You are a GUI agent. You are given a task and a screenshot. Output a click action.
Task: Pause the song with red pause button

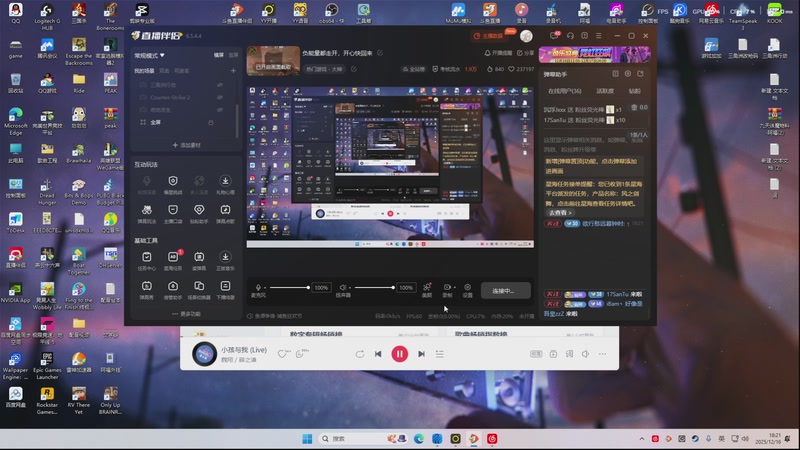pyautogui.click(x=399, y=354)
